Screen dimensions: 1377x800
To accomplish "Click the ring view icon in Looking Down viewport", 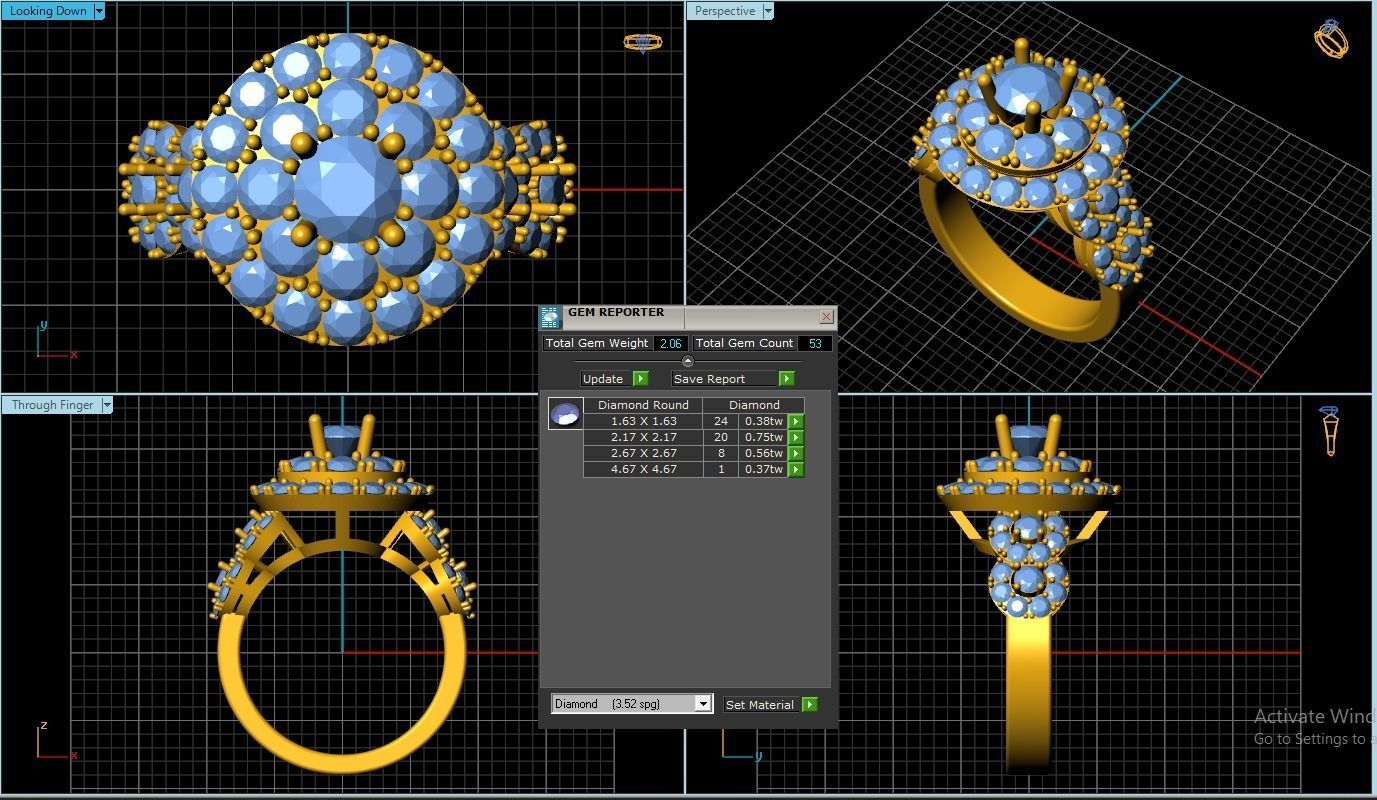I will 642,43.
